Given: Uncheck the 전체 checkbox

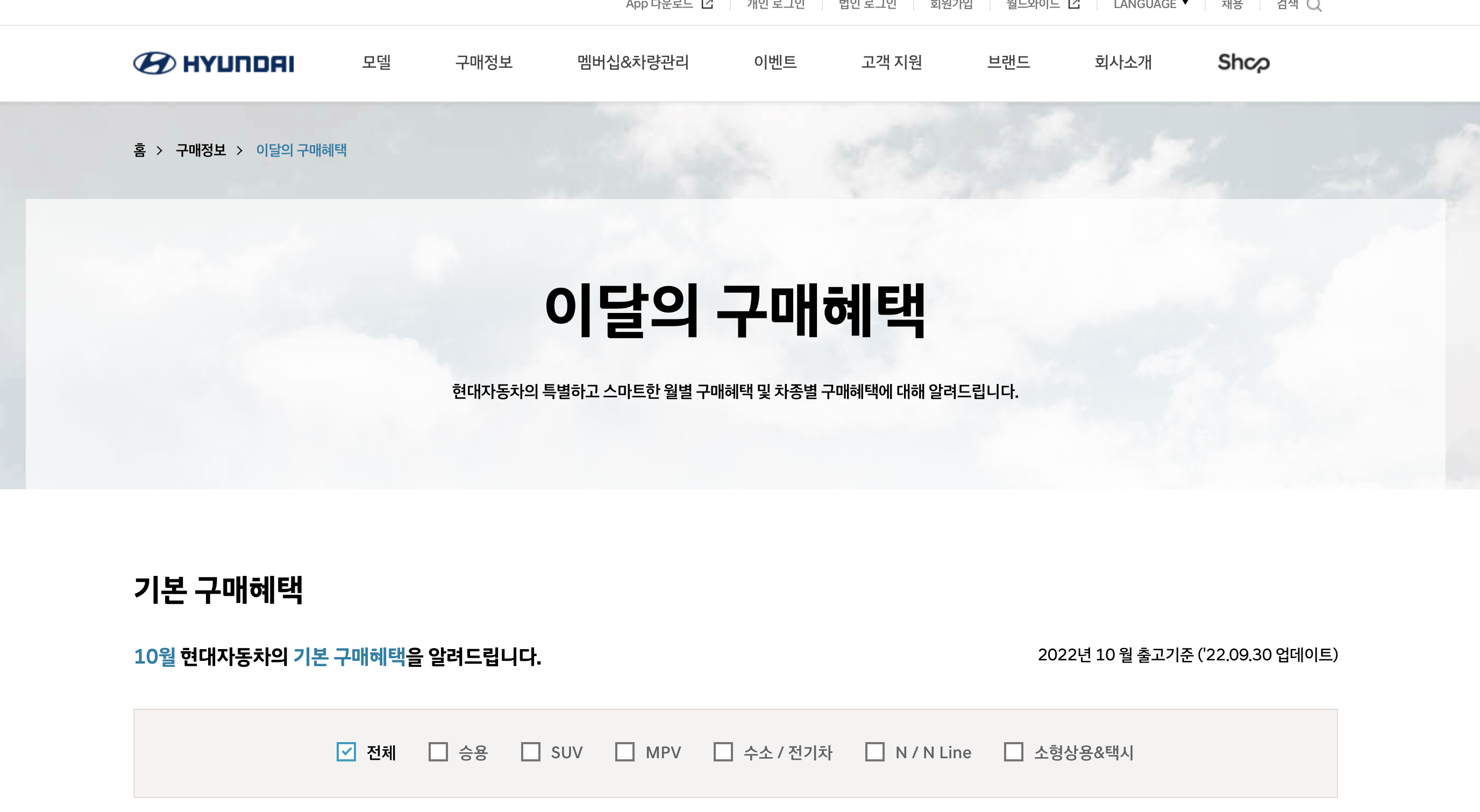Looking at the screenshot, I should coord(346,752).
